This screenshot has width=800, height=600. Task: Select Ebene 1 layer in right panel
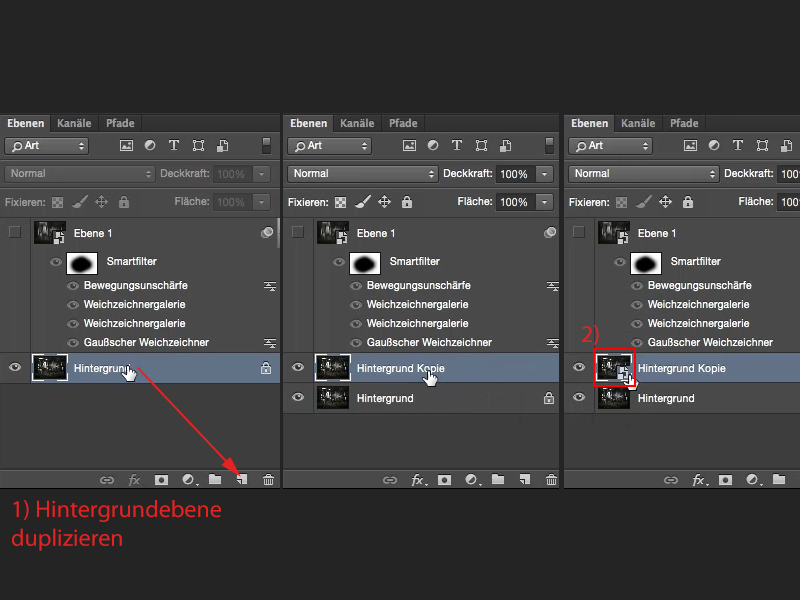[x=682, y=233]
